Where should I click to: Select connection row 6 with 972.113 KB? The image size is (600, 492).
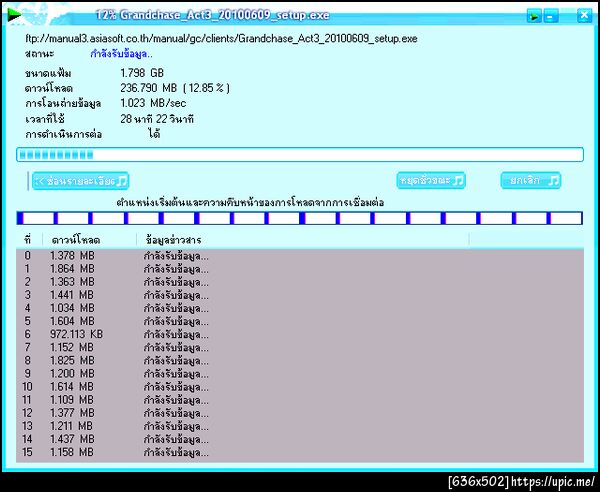(300, 334)
